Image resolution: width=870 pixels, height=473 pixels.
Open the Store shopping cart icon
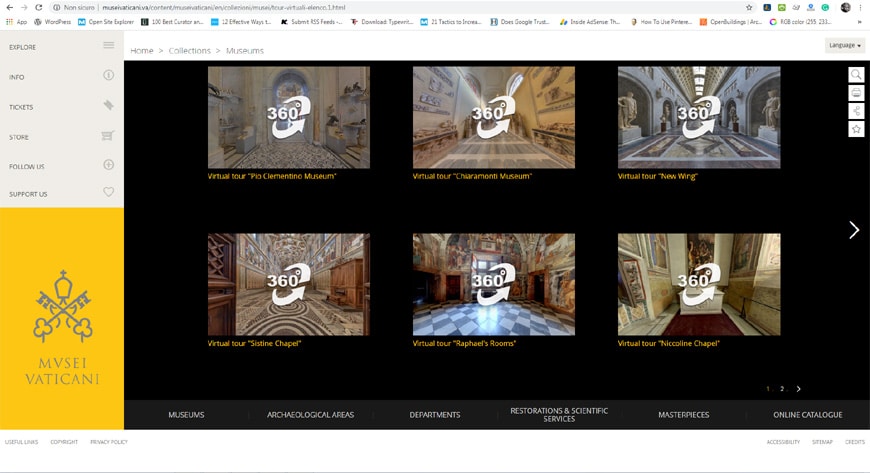point(108,135)
